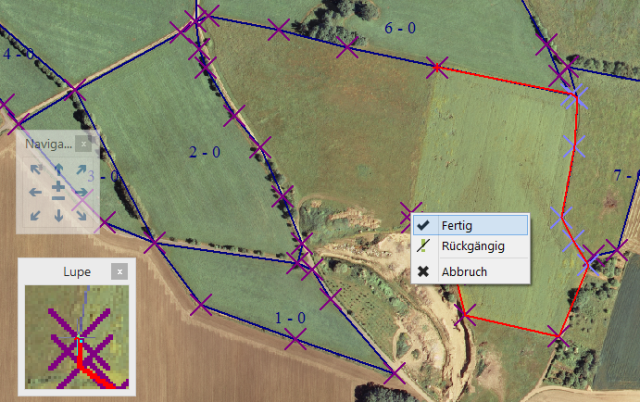Screen dimensions: 640x402
Task: Pan map up with the up arrow
Action: [x=58, y=169]
